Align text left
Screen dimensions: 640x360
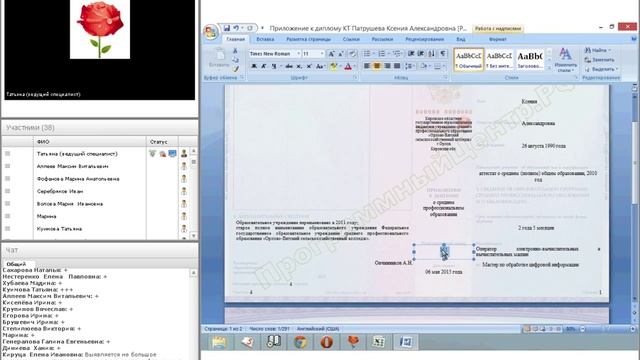click(x=367, y=66)
